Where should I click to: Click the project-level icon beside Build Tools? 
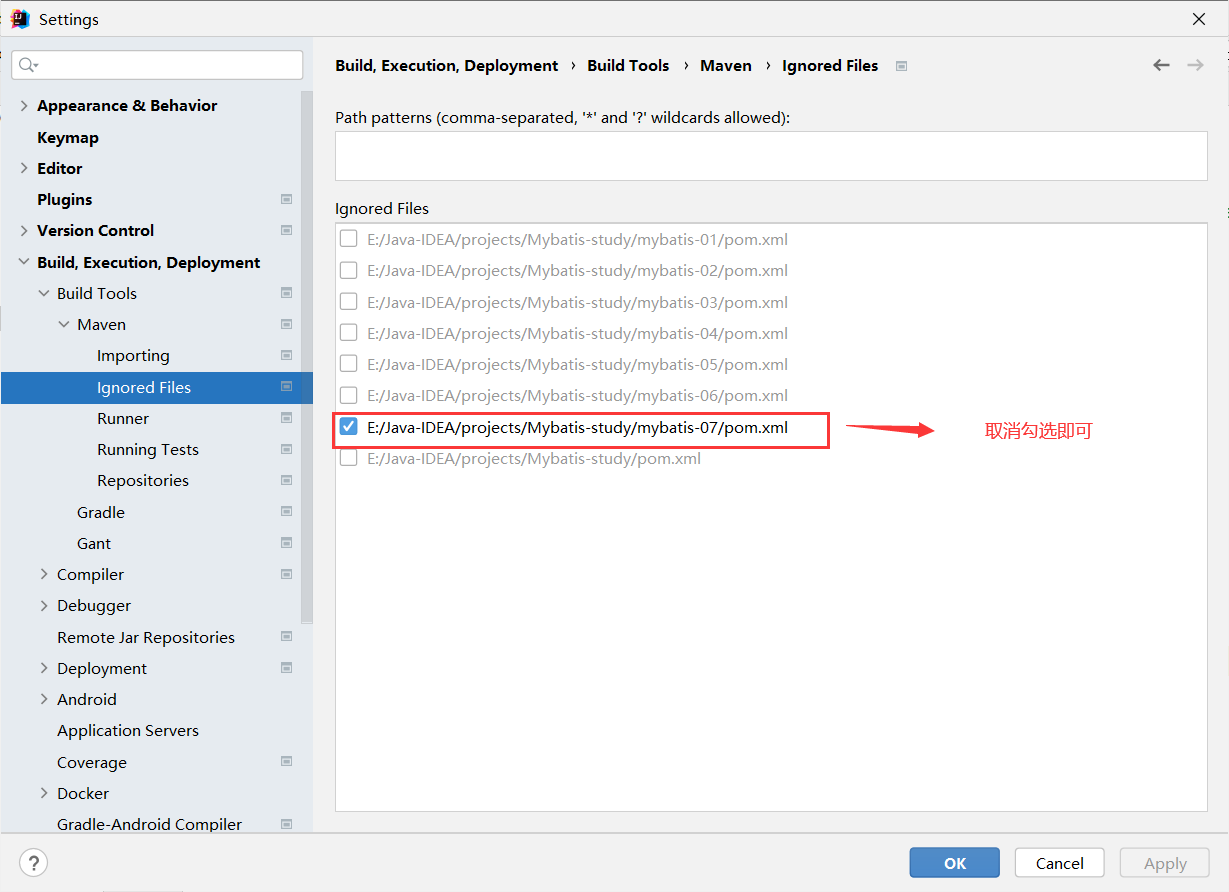(x=286, y=293)
